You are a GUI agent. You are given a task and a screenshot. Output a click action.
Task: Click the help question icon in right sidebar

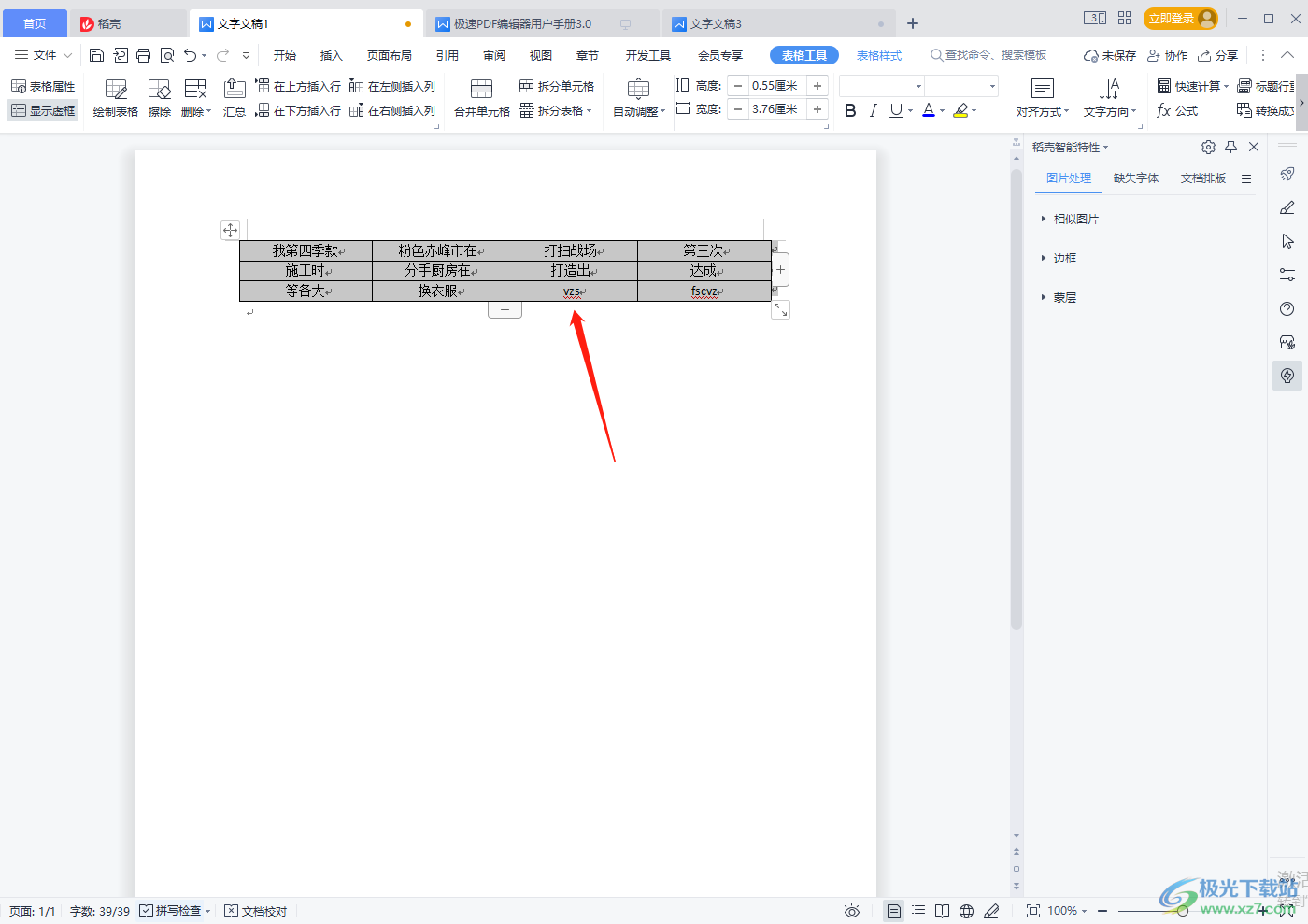pyautogui.click(x=1287, y=309)
